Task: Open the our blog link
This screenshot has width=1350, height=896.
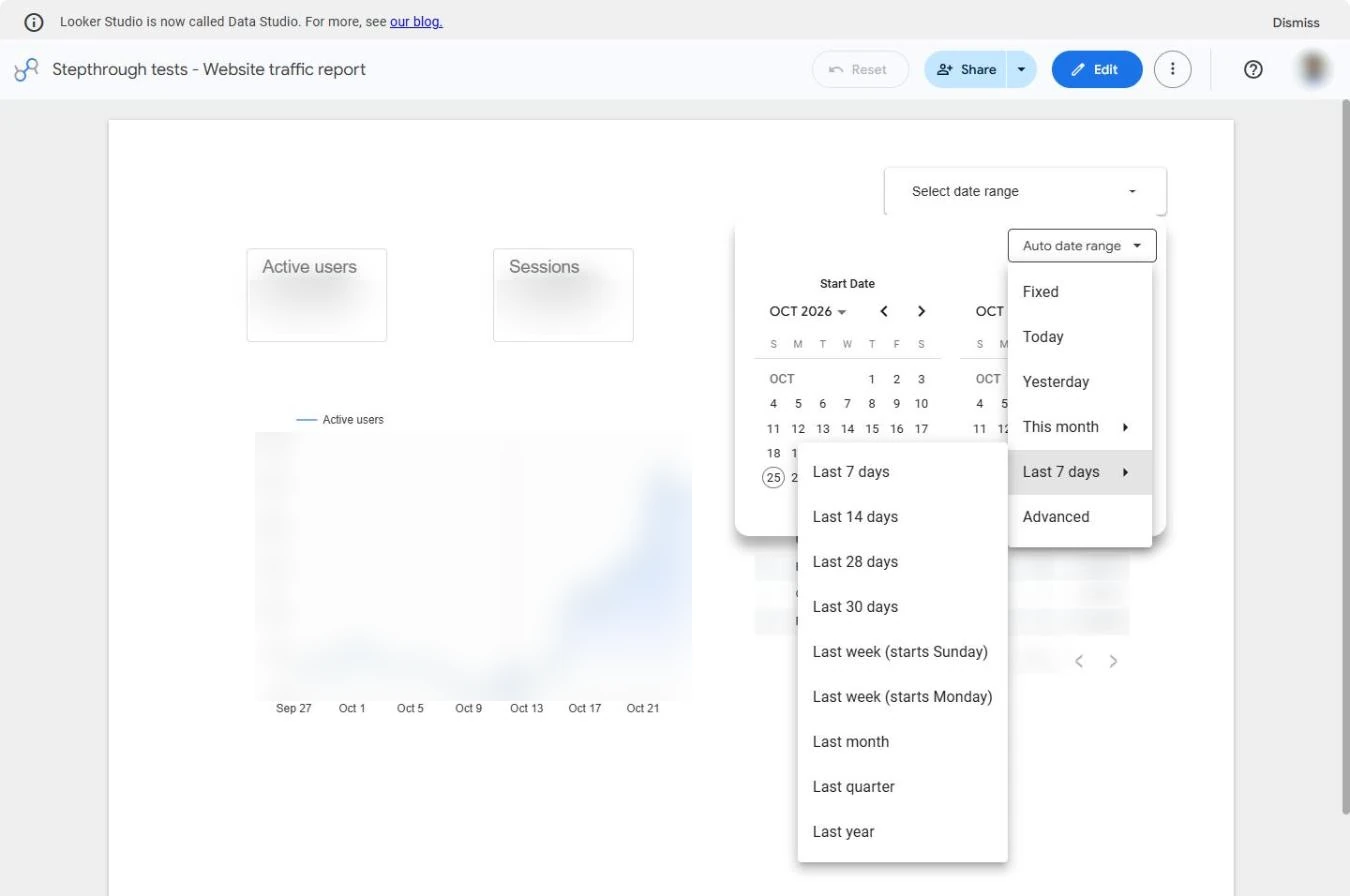Action: coord(416,21)
